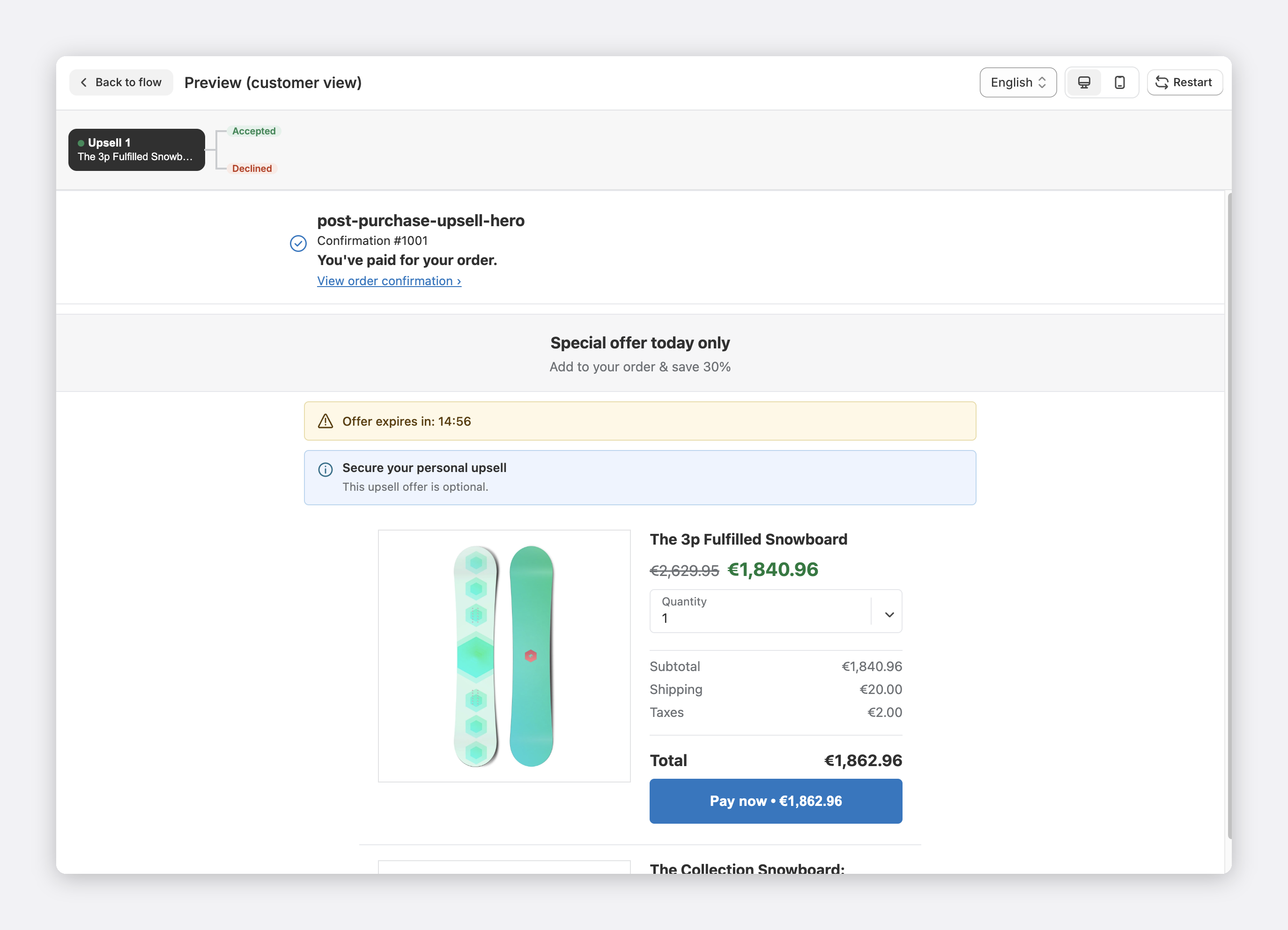Click the order paid checkmark icon

[x=298, y=243]
